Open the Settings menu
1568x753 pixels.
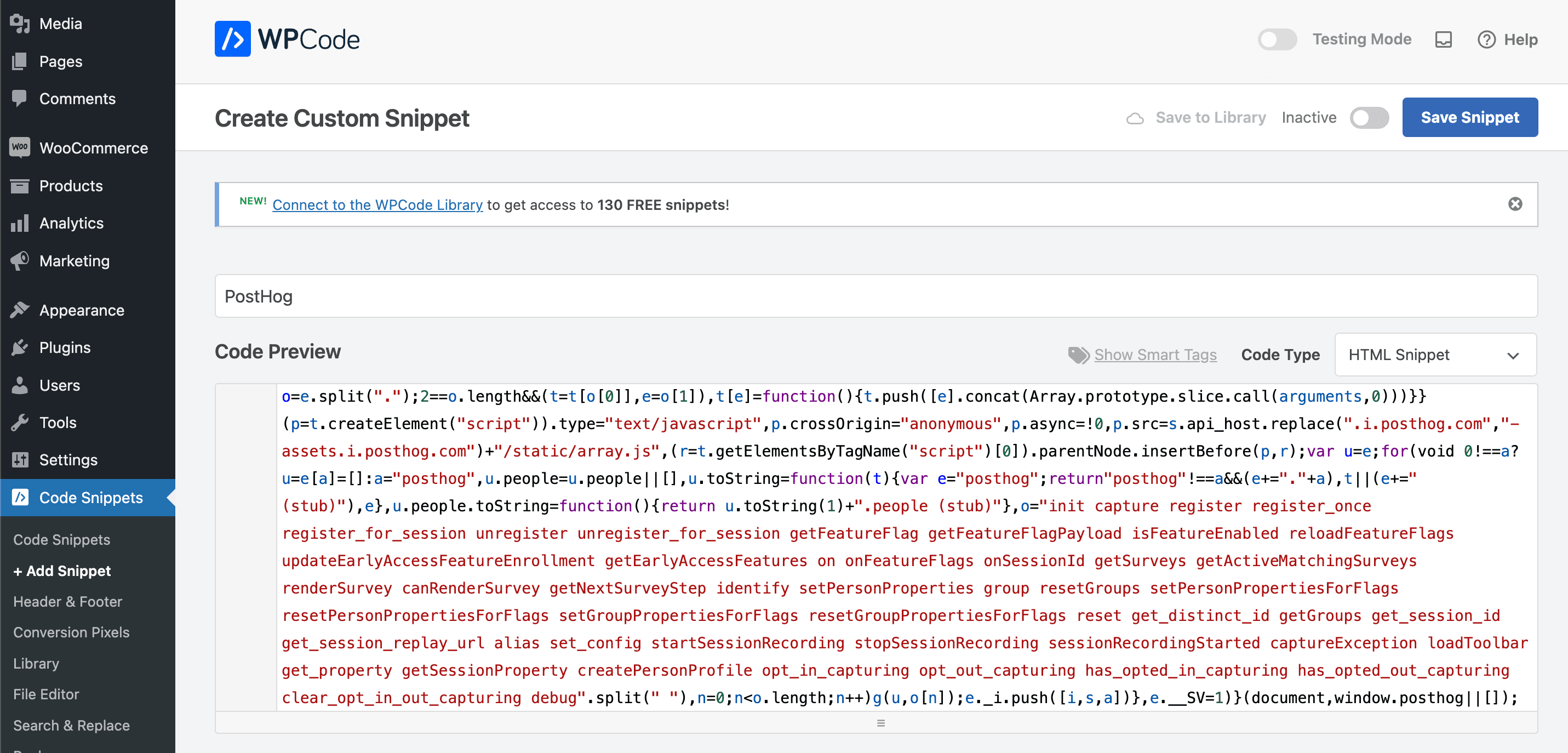click(x=88, y=460)
